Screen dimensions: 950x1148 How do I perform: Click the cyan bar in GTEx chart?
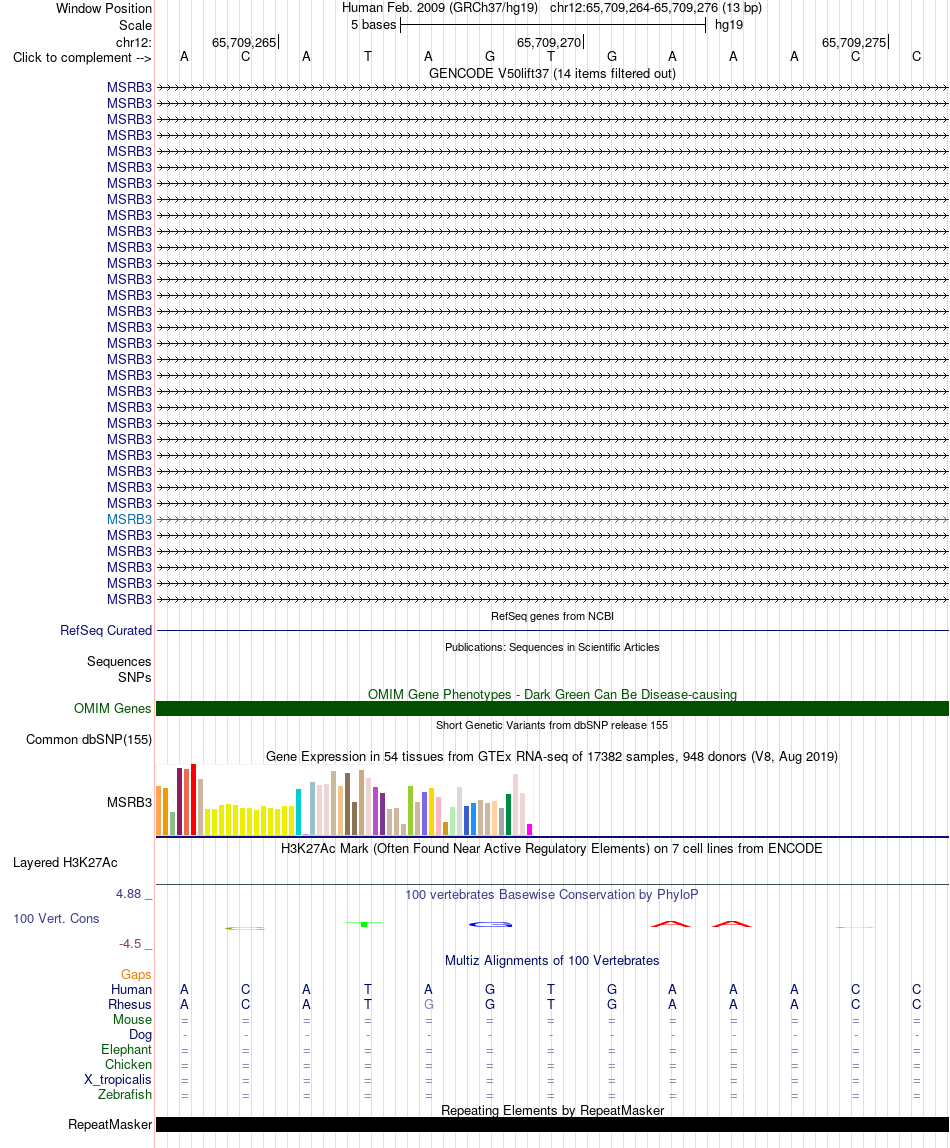tap(298, 812)
